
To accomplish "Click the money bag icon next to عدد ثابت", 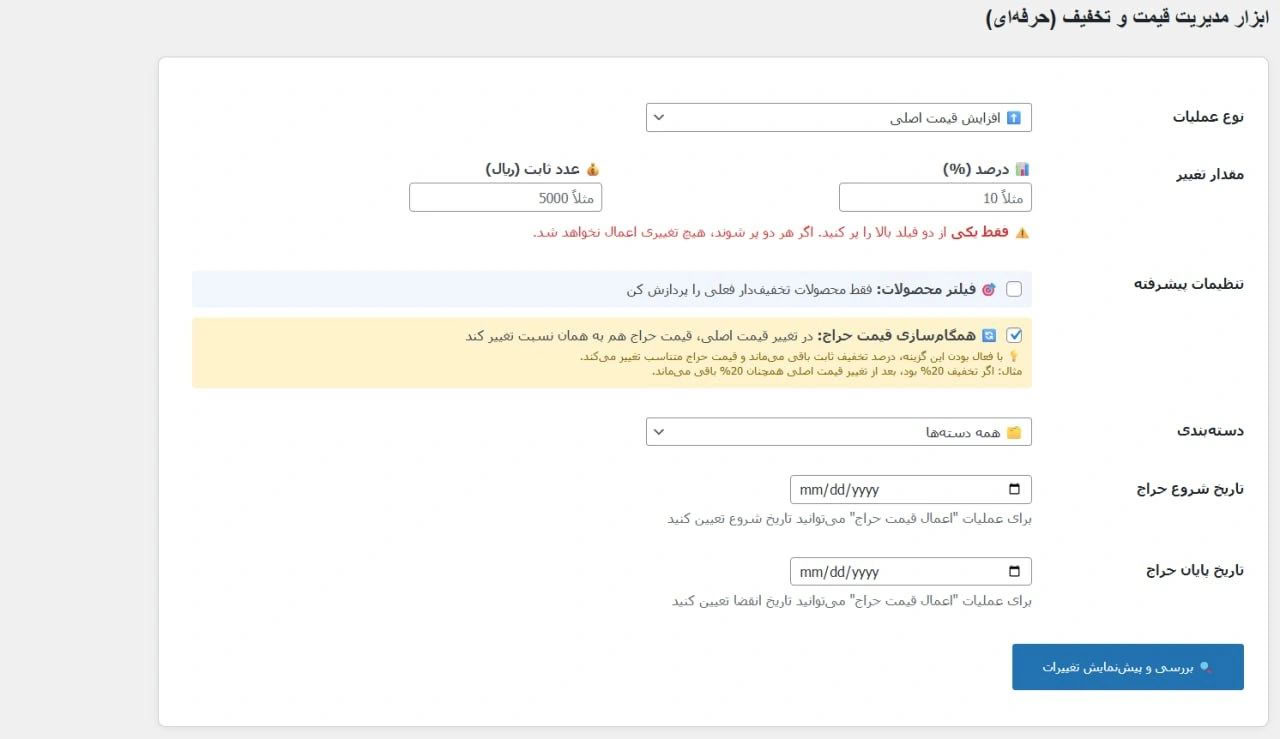I will tap(592, 170).
